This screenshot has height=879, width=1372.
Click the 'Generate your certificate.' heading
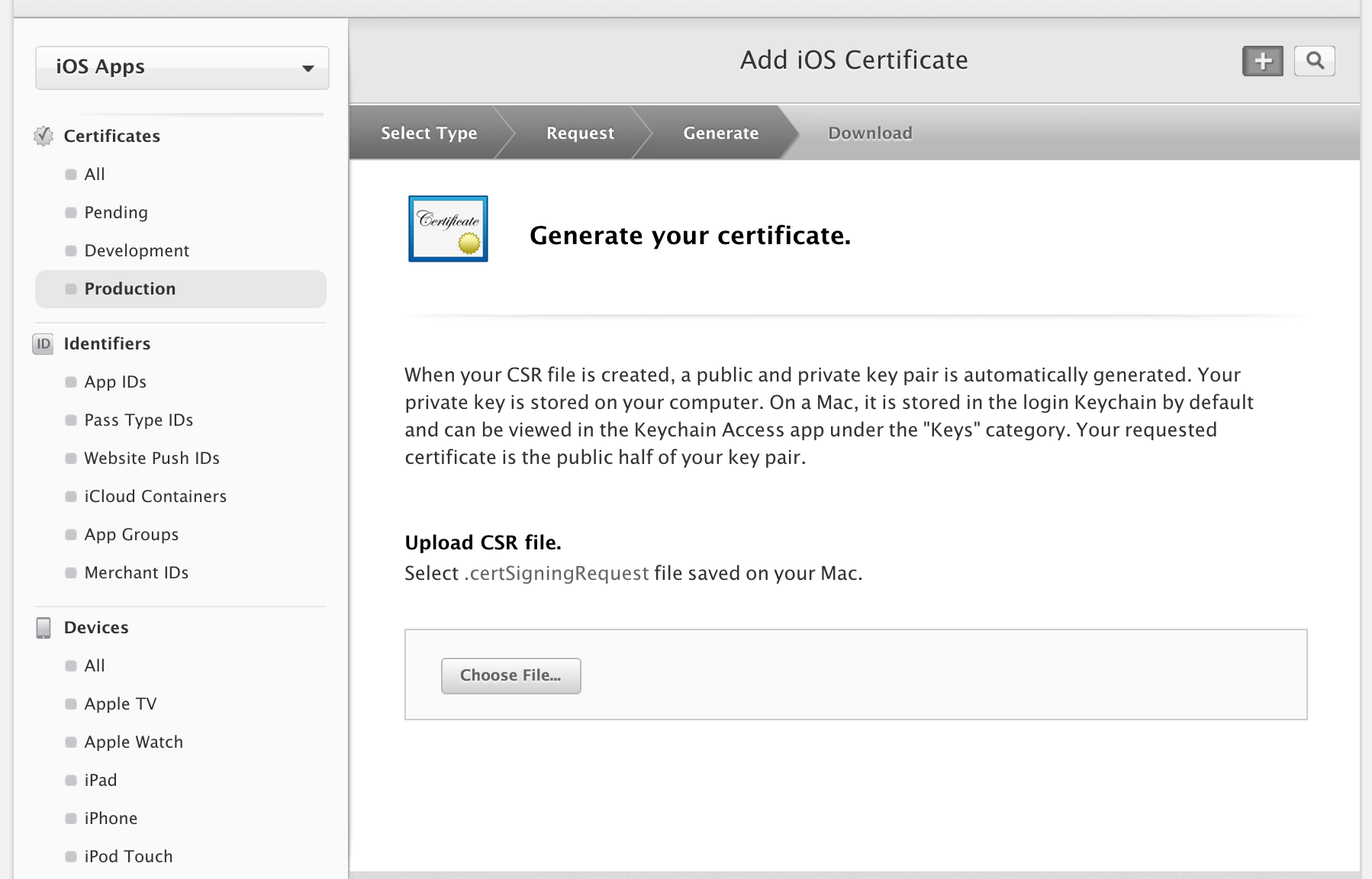click(x=690, y=236)
